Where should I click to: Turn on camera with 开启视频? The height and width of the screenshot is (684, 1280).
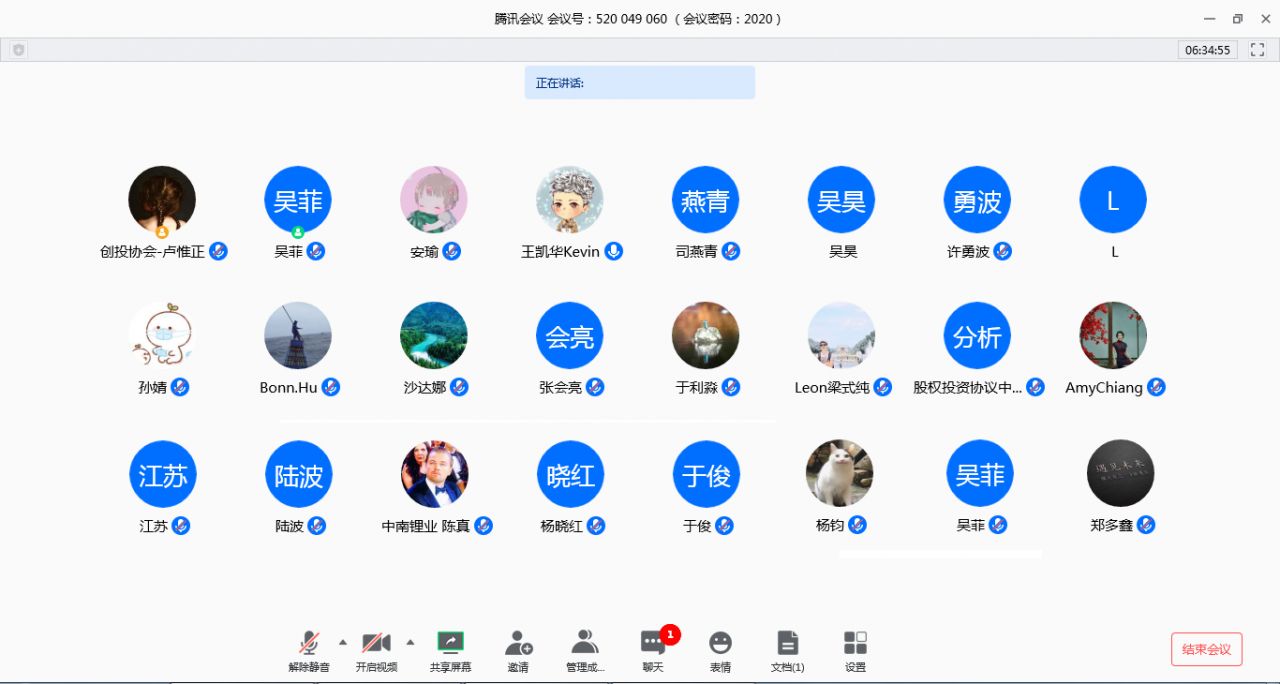point(376,643)
